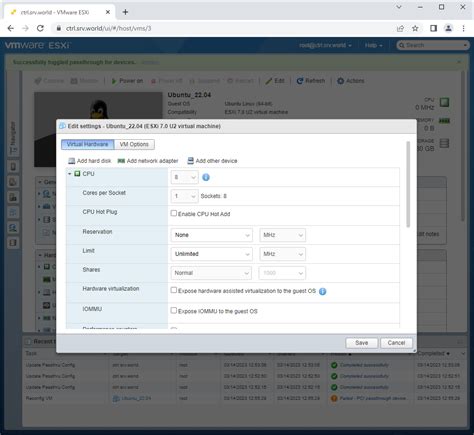Click the VMware ESXi logo
This screenshot has height=435, width=474.
tap(37, 45)
